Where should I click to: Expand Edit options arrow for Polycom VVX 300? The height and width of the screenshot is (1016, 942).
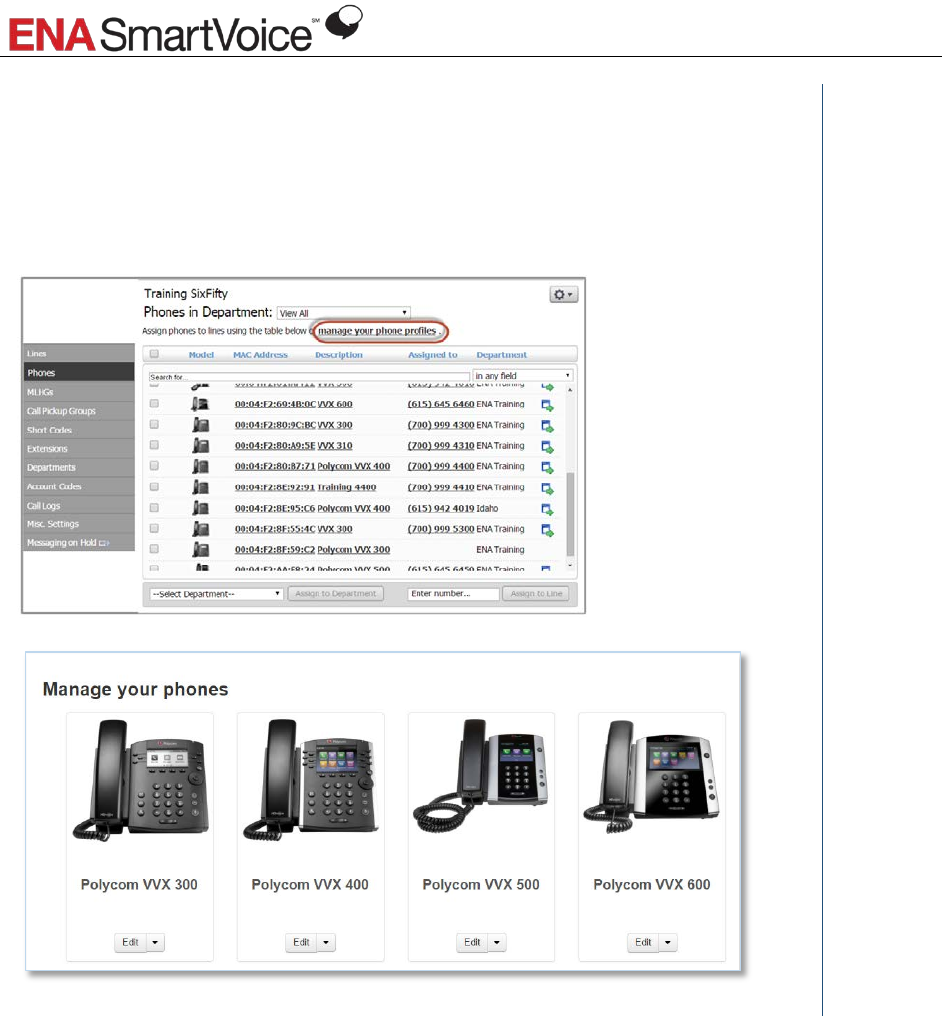click(155, 942)
